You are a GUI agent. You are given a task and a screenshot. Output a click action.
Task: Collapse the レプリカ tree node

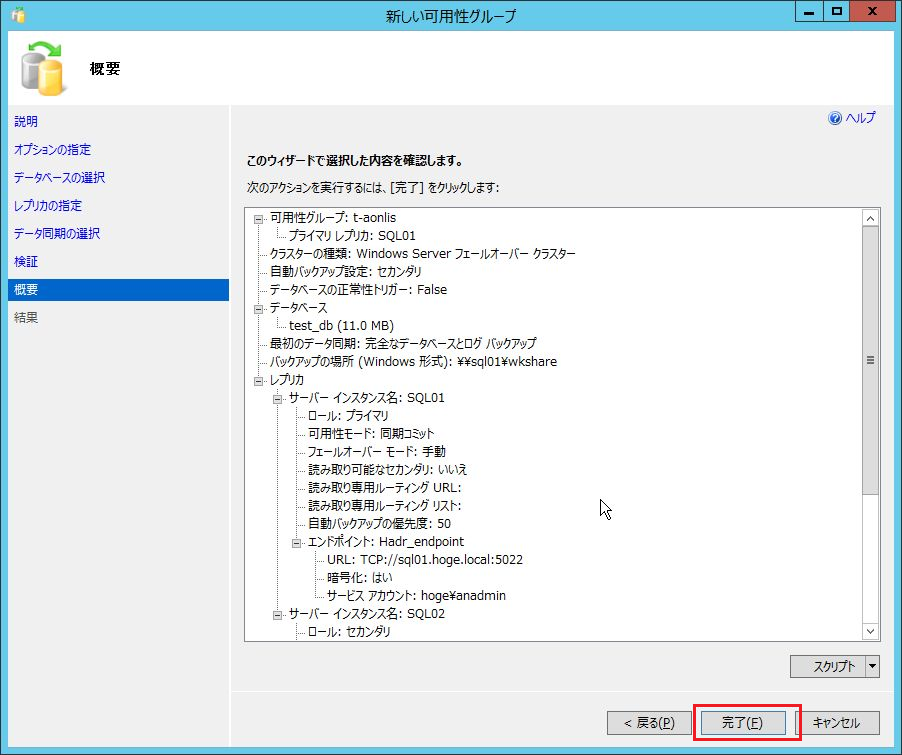[259, 380]
